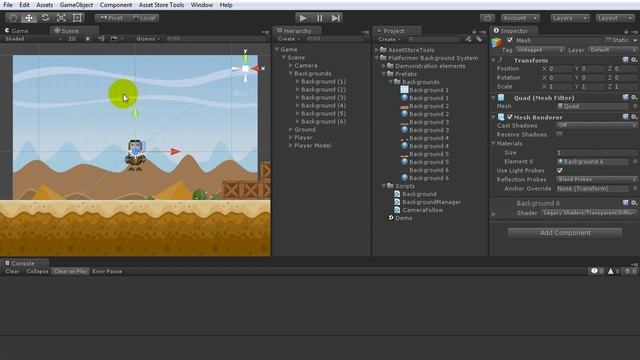Screen dimensions: 640x360
Task: Open the Layers dropdown in toolbar
Action: (x=570, y=18)
